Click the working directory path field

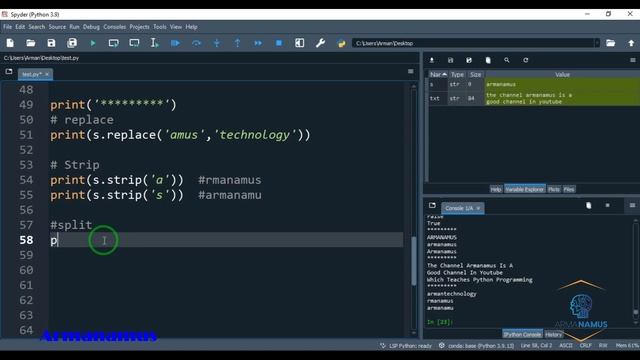[x=473, y=43]
